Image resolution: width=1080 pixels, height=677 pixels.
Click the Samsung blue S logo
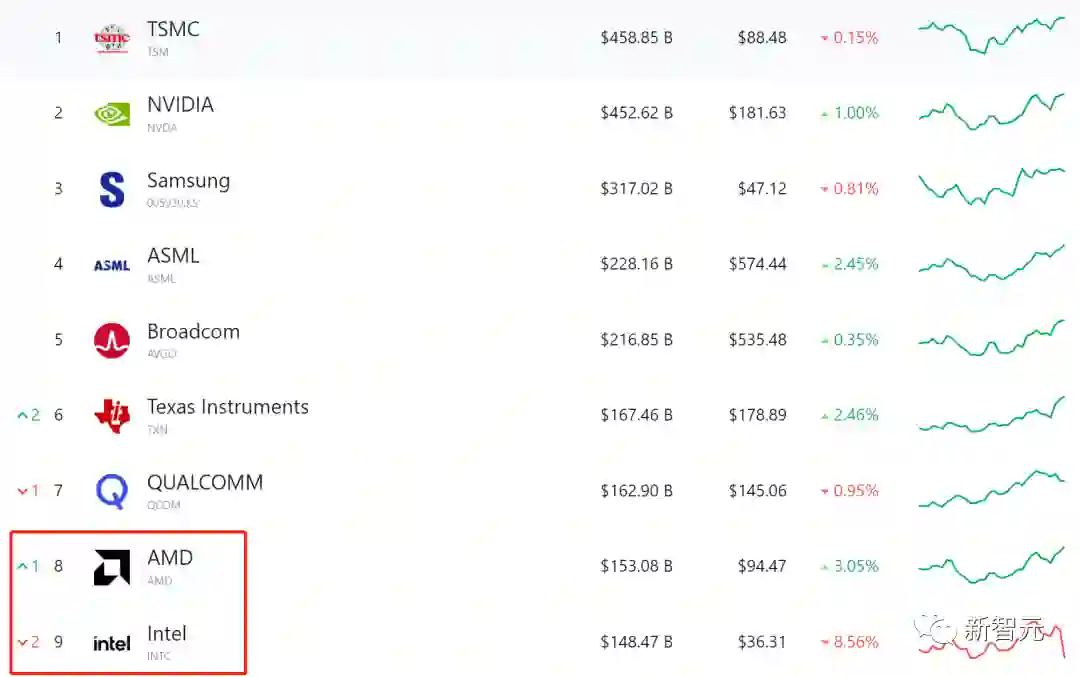click(x=112, y=190)
